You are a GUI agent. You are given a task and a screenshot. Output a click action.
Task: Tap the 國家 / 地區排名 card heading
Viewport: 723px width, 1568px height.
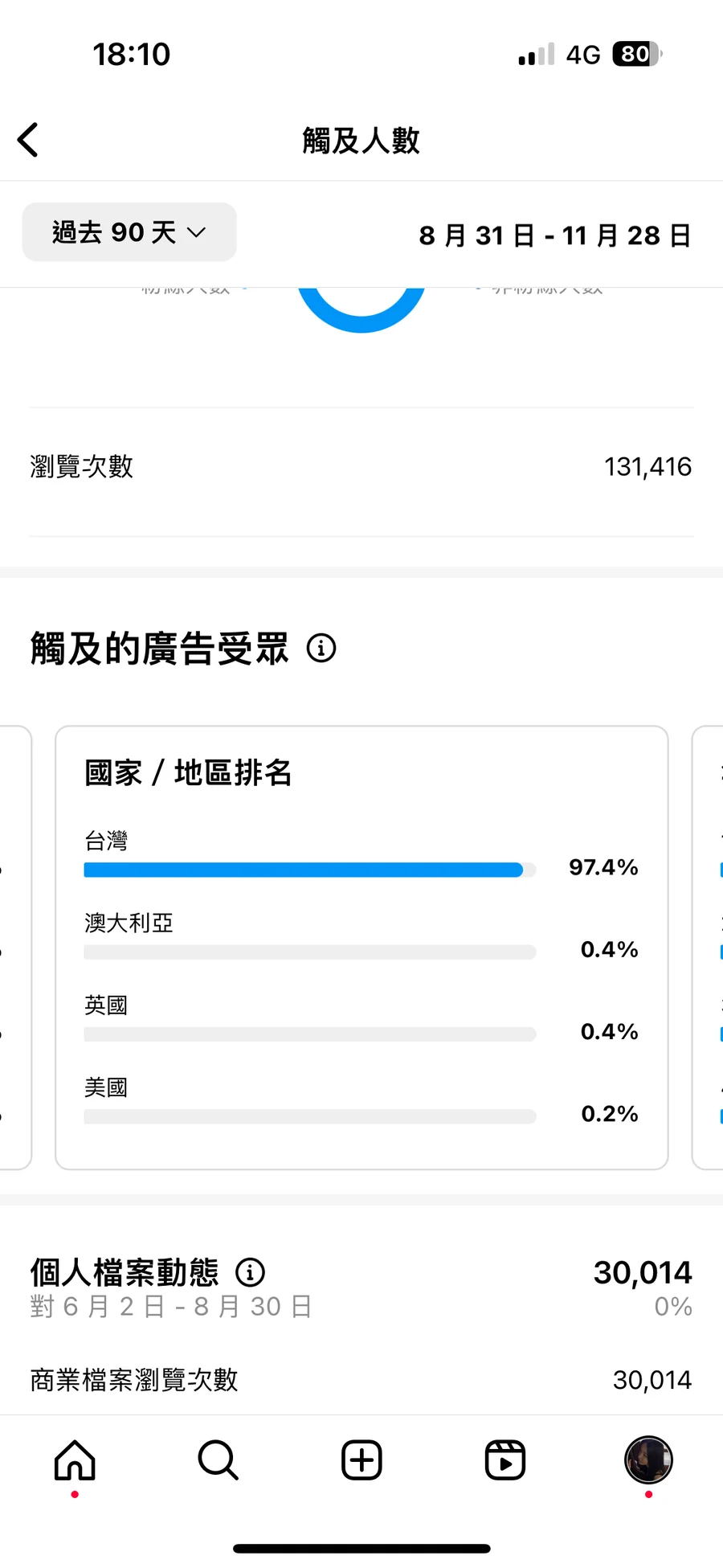tap(188, 772)
